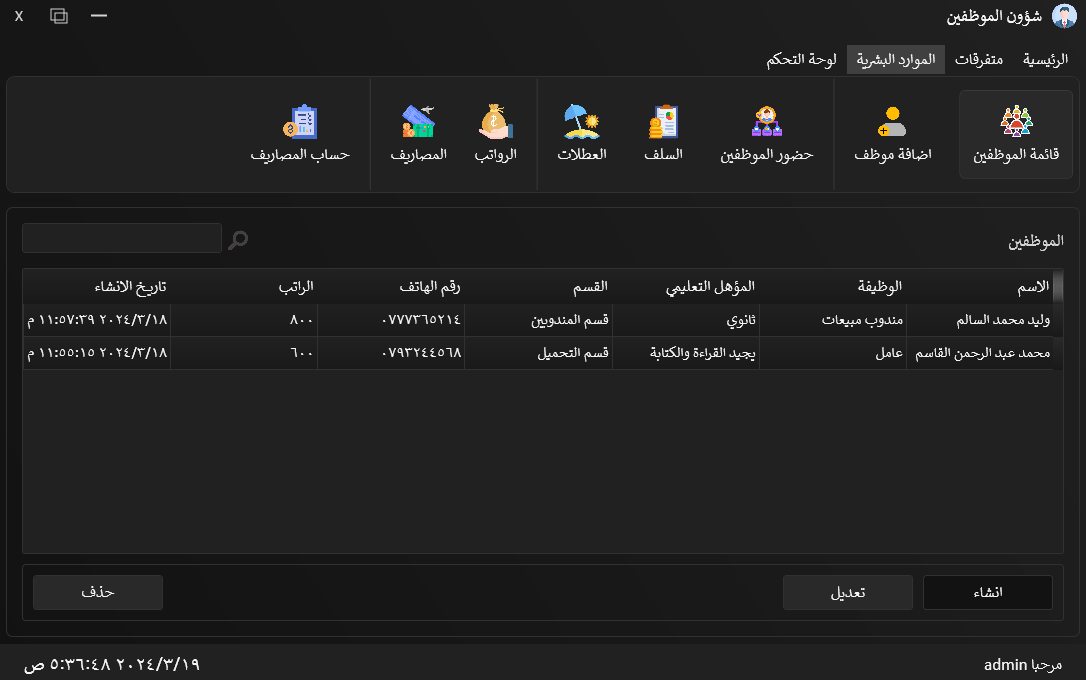Open the الرواتب salaries money bag icon
The width and height of the screenshot is (1086, 680).
point(495,134)
